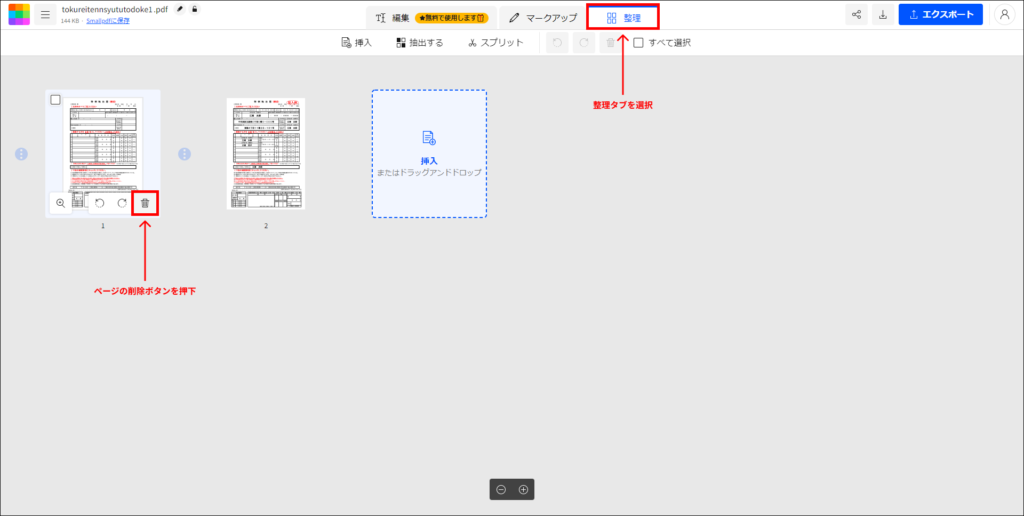1024x516 pixels.
Task: Click toolbar rotate left icon
Action: click(557, 42)
